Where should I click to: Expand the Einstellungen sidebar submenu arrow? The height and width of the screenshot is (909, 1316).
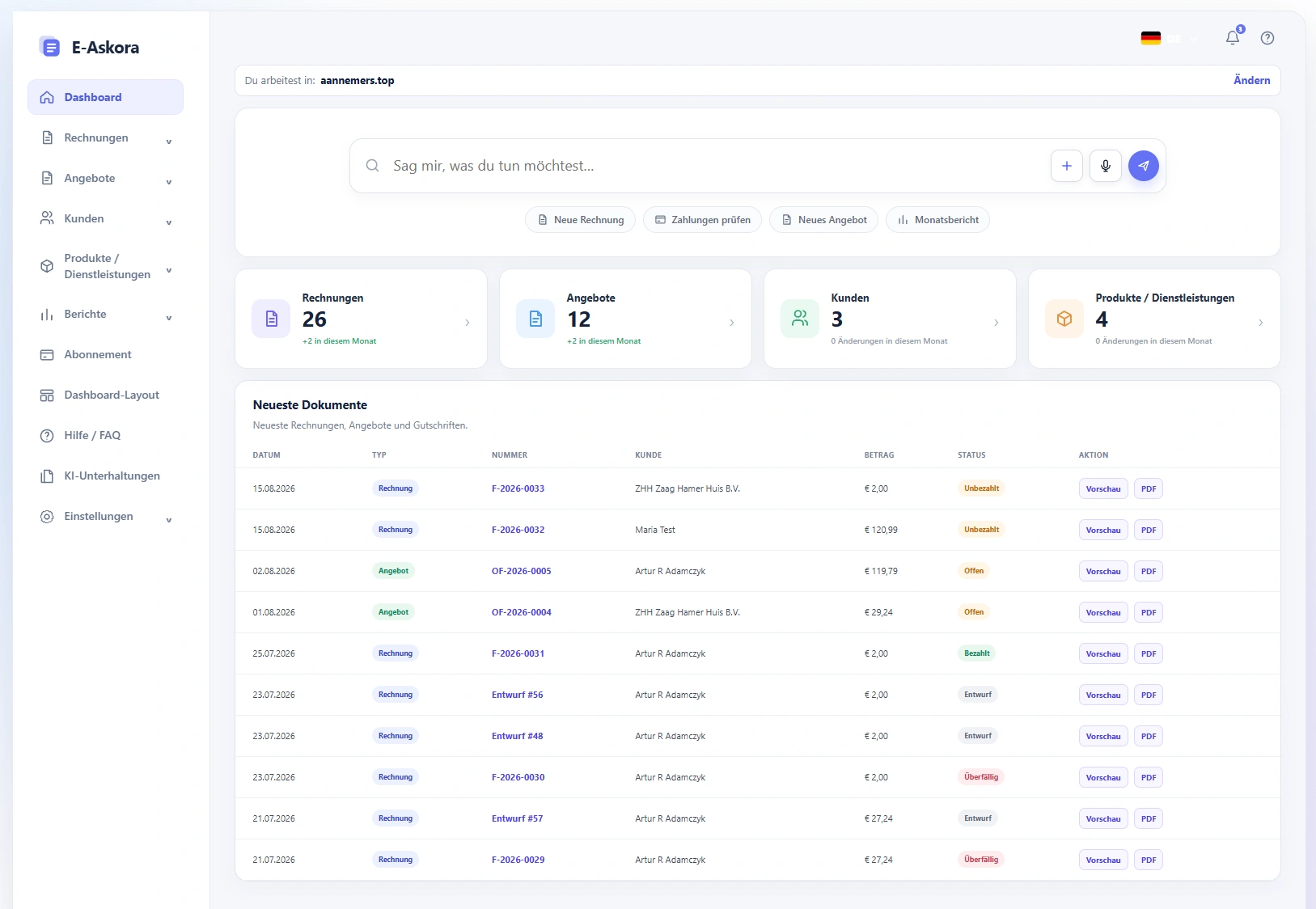point(169,520)
